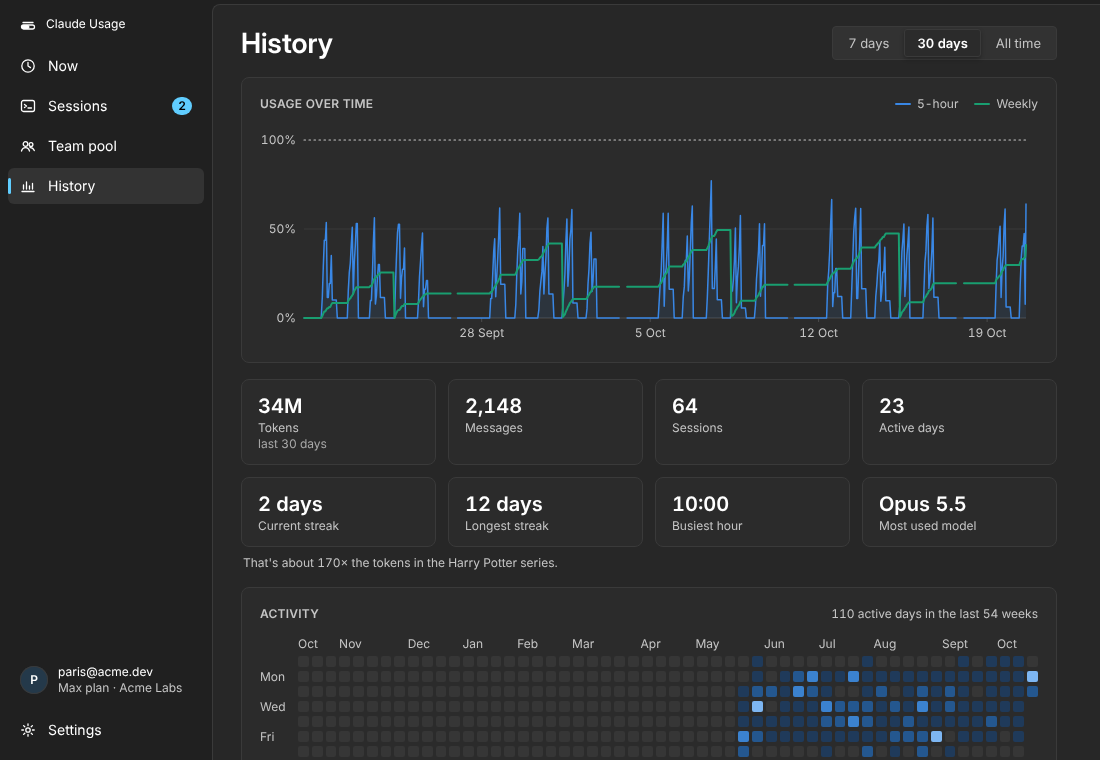Open the Sessions page

[x=106, y=106]
